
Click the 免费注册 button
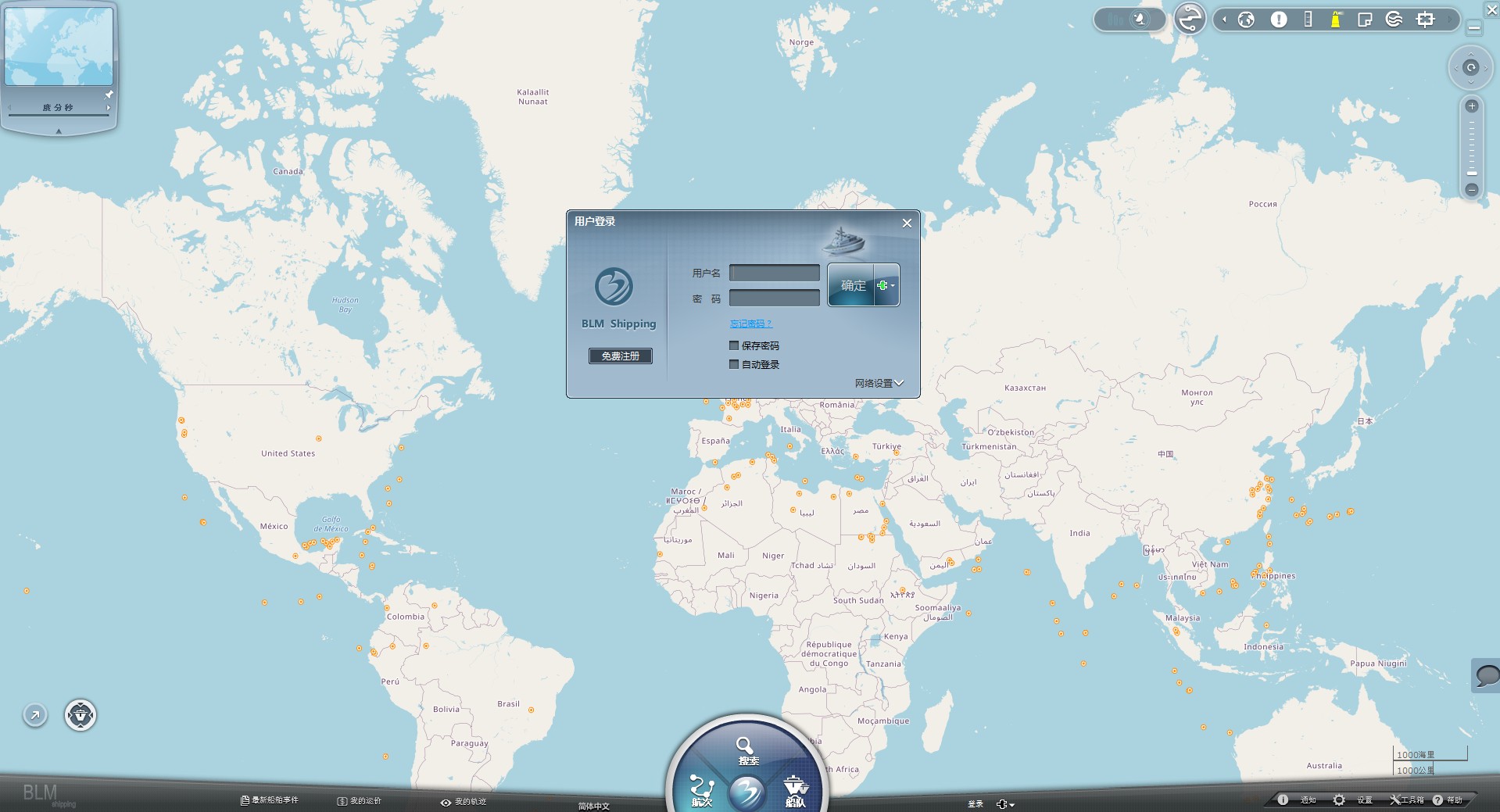point(620,356)
